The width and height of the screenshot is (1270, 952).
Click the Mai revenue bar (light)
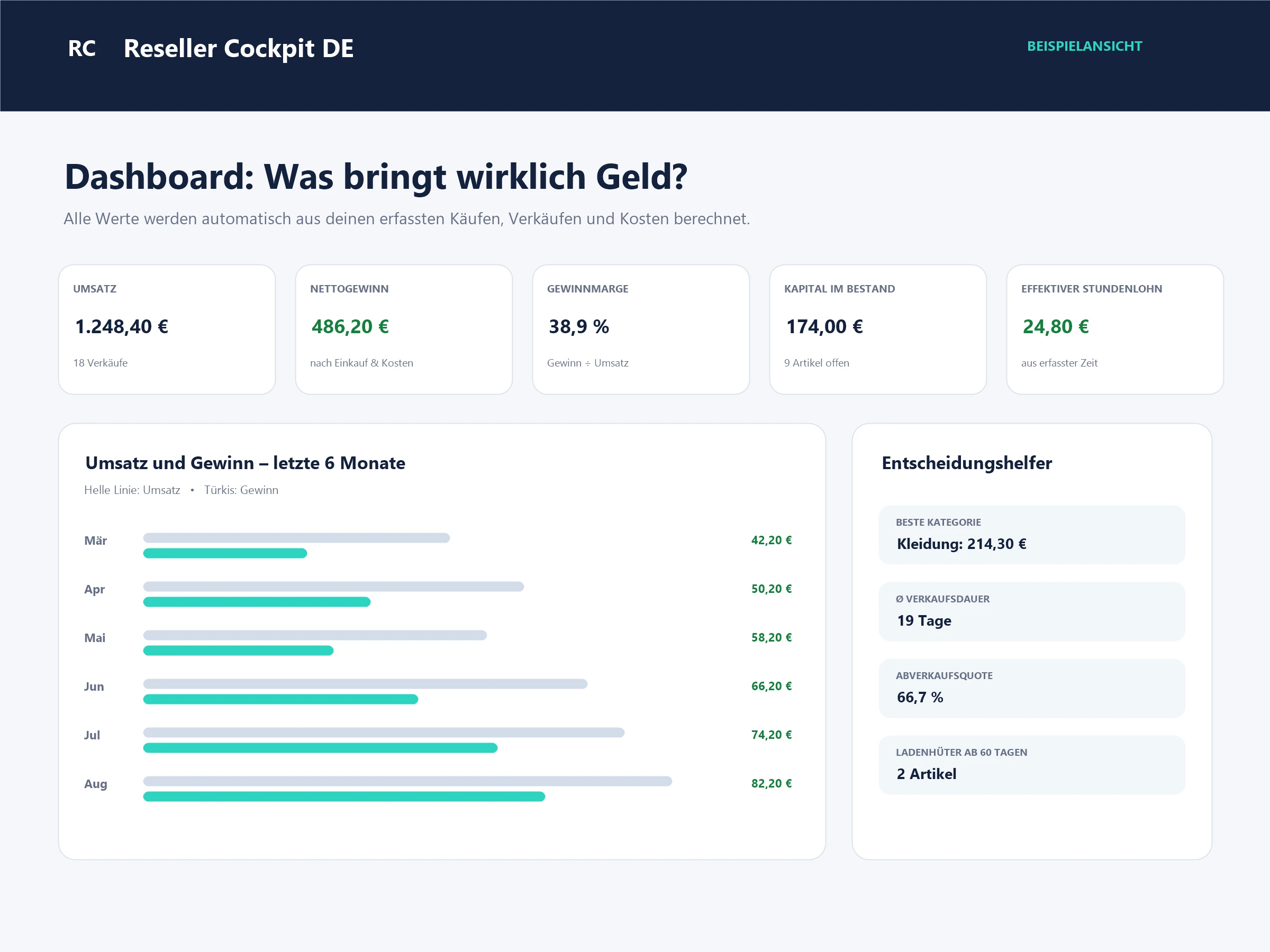point(315,635)
